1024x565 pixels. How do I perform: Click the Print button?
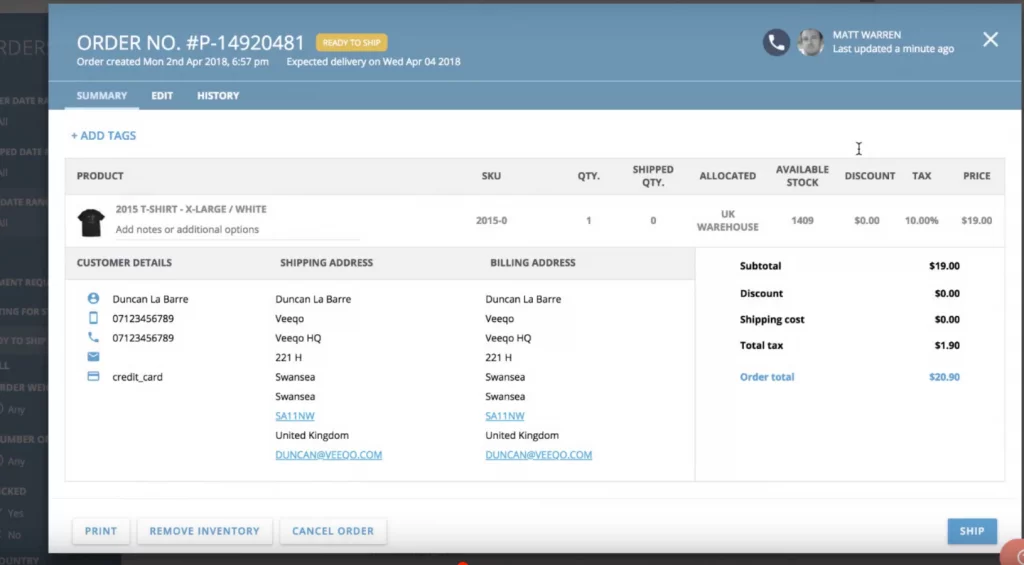tap(101, 531)
